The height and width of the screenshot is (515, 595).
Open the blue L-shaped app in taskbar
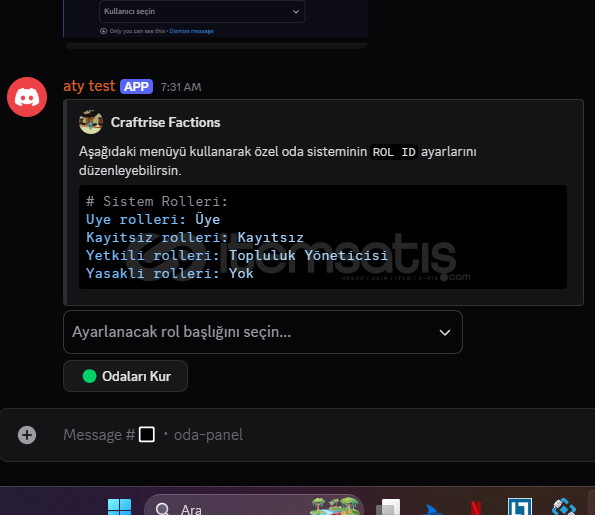pos(520,507)
